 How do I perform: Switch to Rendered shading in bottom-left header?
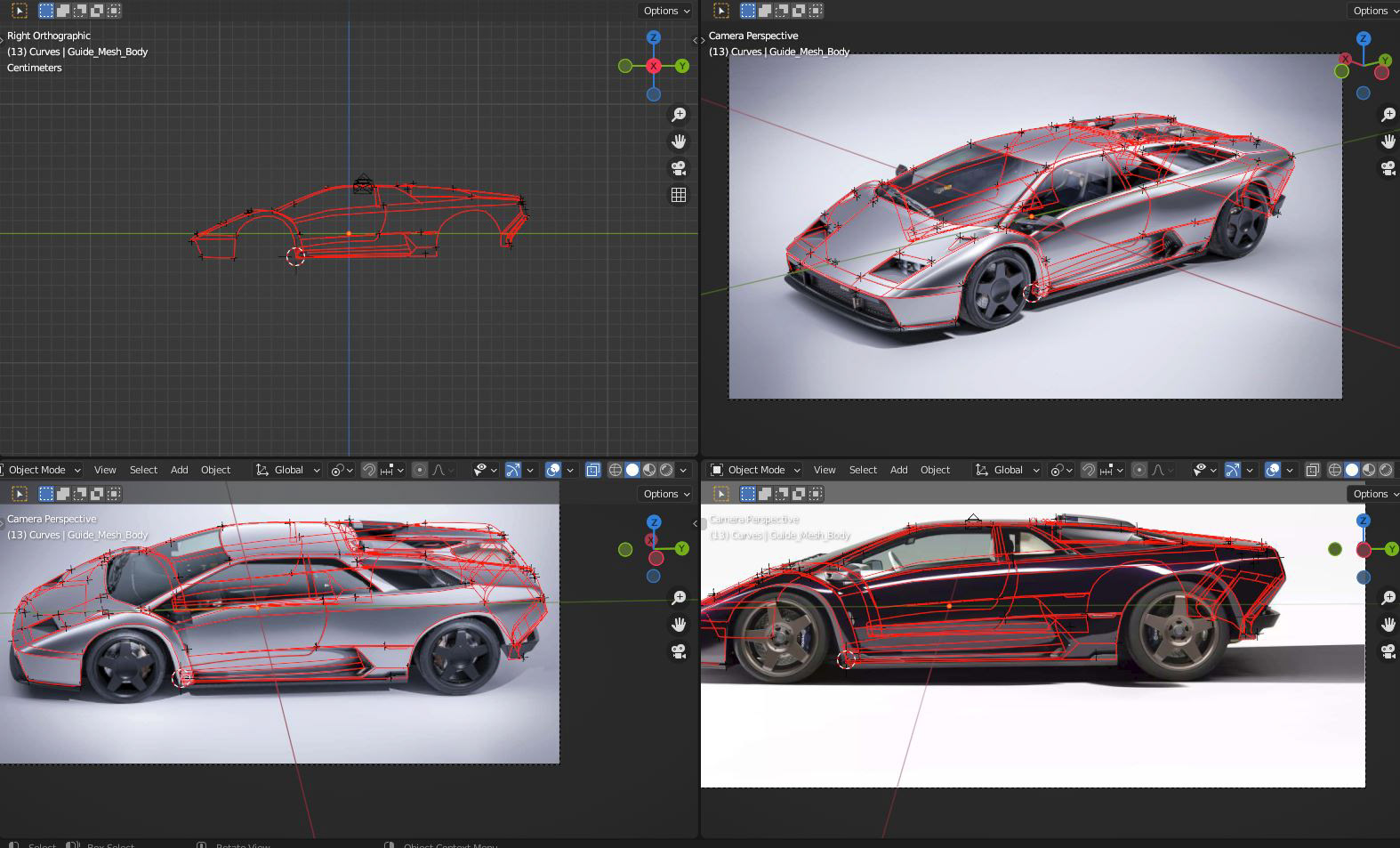(666, 470)
